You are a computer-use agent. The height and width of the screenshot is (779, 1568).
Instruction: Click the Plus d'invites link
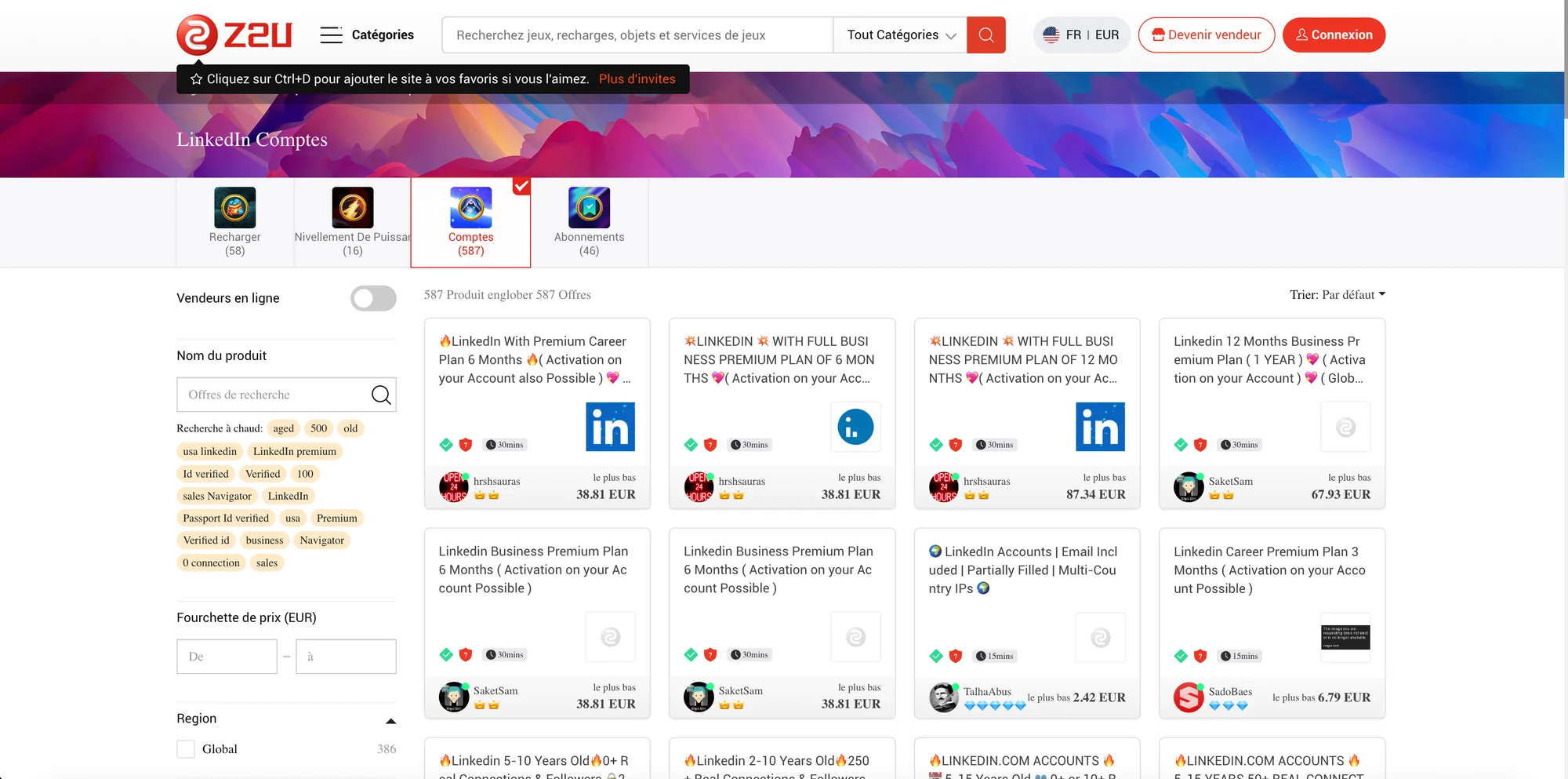click(637, 78)
